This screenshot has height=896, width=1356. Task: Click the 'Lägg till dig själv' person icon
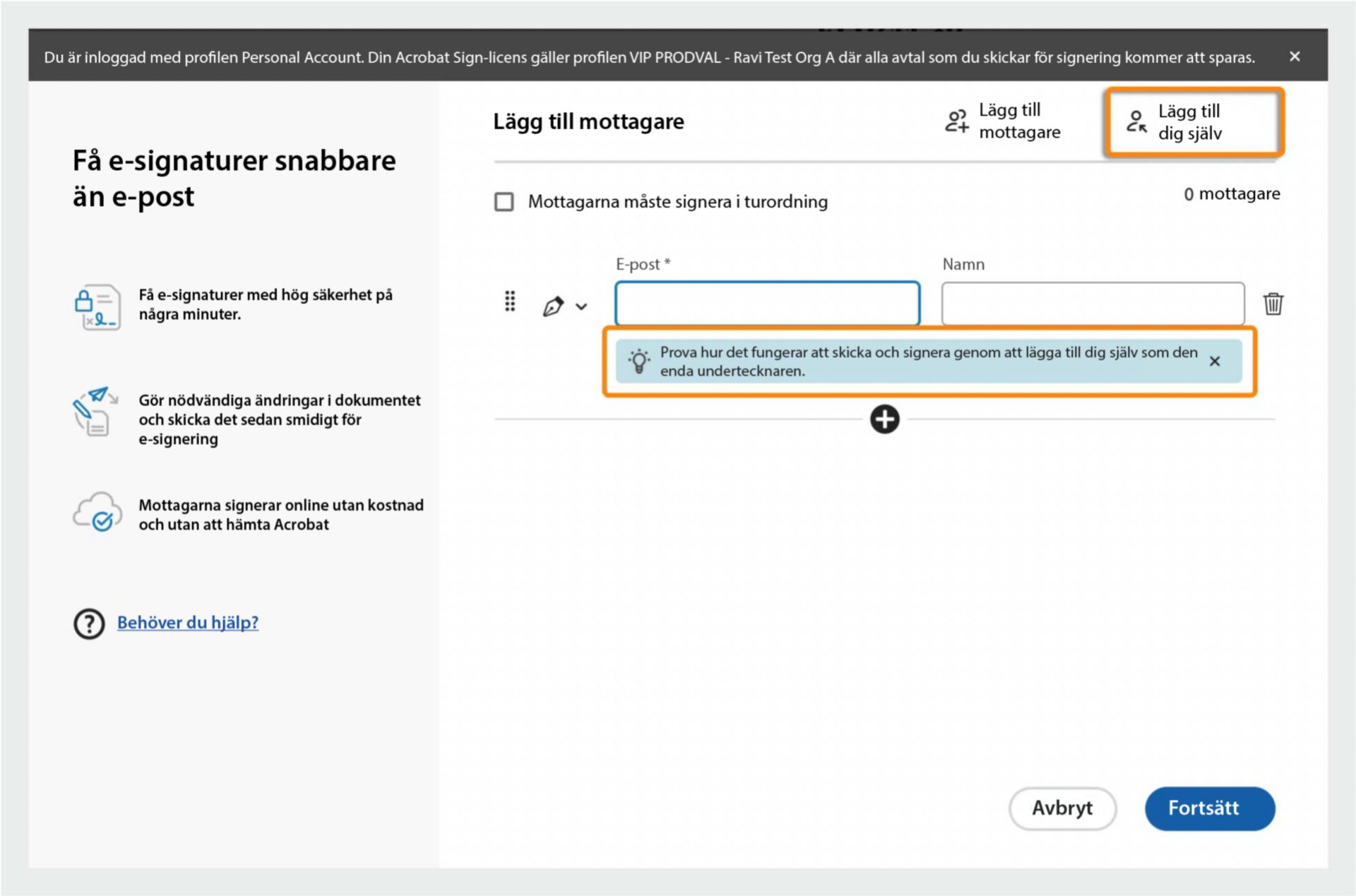(x=1136, y=121)
